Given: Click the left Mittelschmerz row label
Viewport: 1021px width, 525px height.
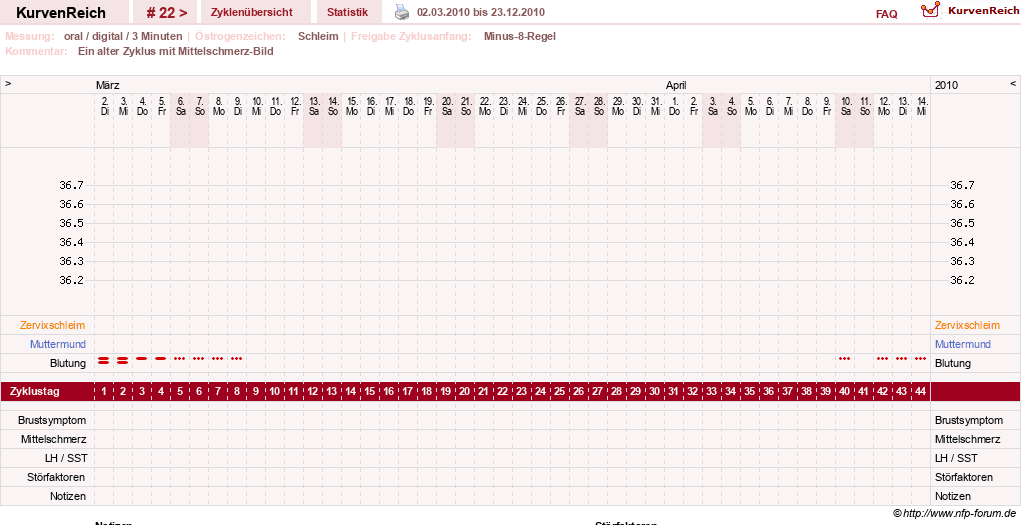Looking at the screenshot, I should 53,439.
